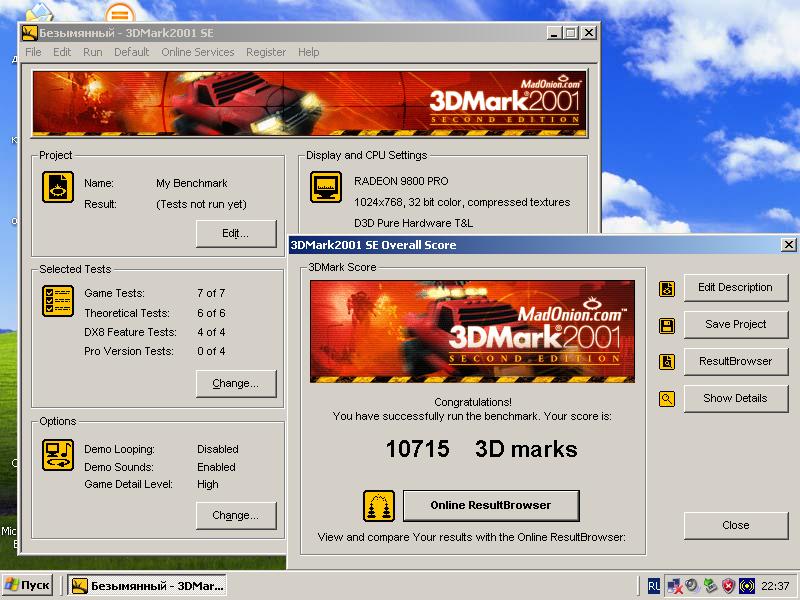The image size is (800, 600).
Task: Click the Options demo sound icon
Action: coord(58,455)
